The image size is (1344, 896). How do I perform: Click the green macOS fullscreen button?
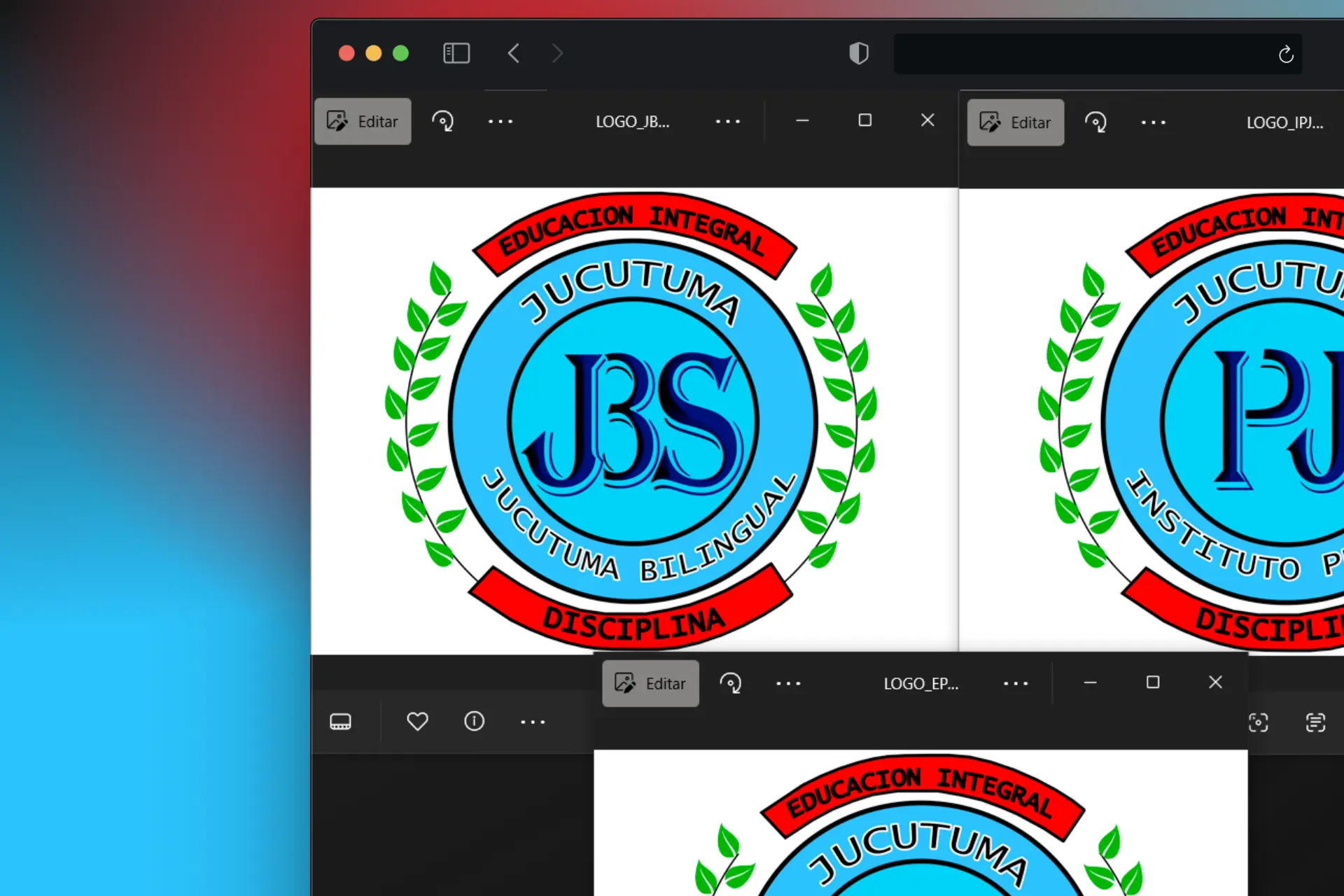pos(400,53)
